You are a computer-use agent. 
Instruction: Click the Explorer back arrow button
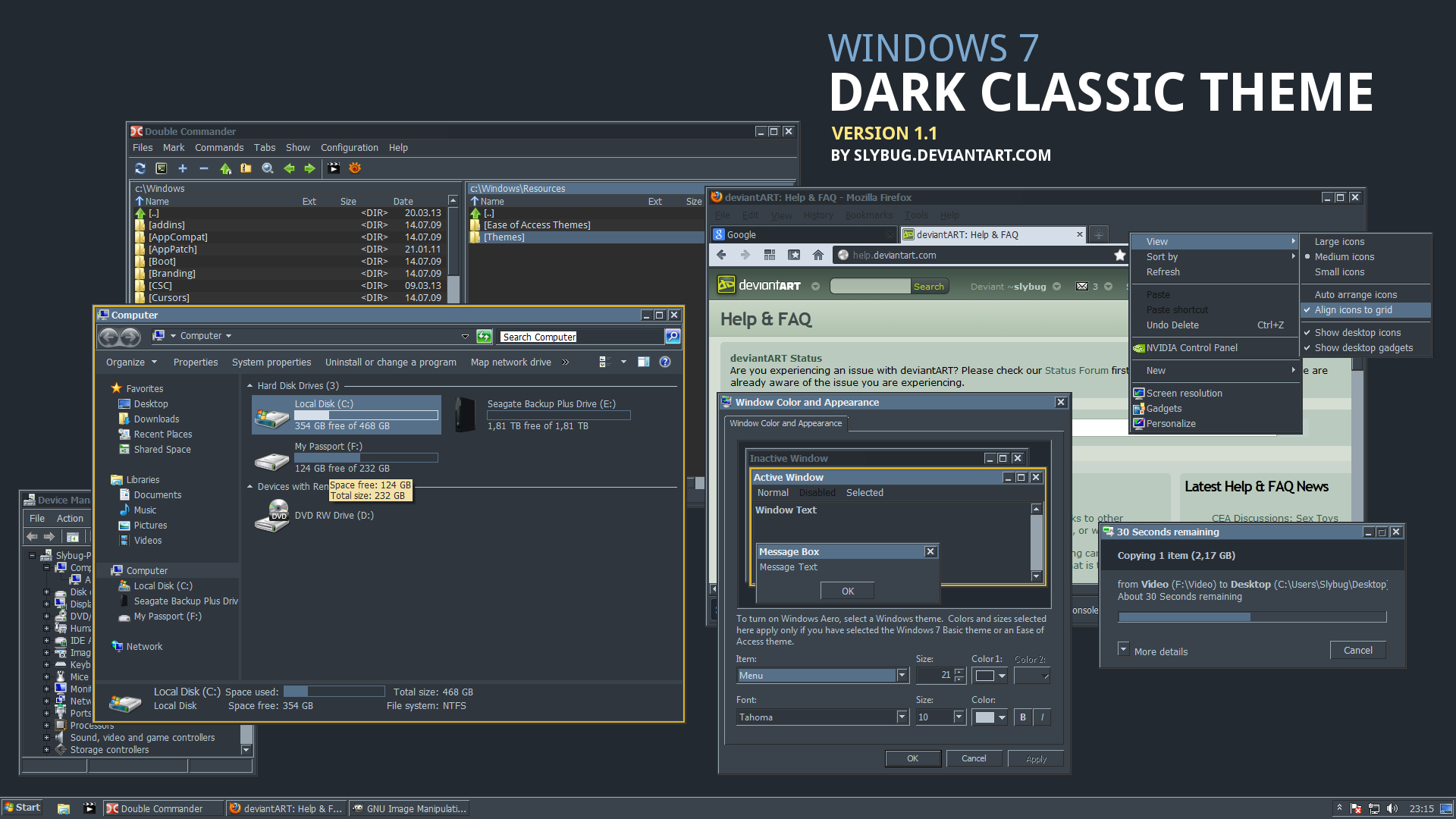109,337
